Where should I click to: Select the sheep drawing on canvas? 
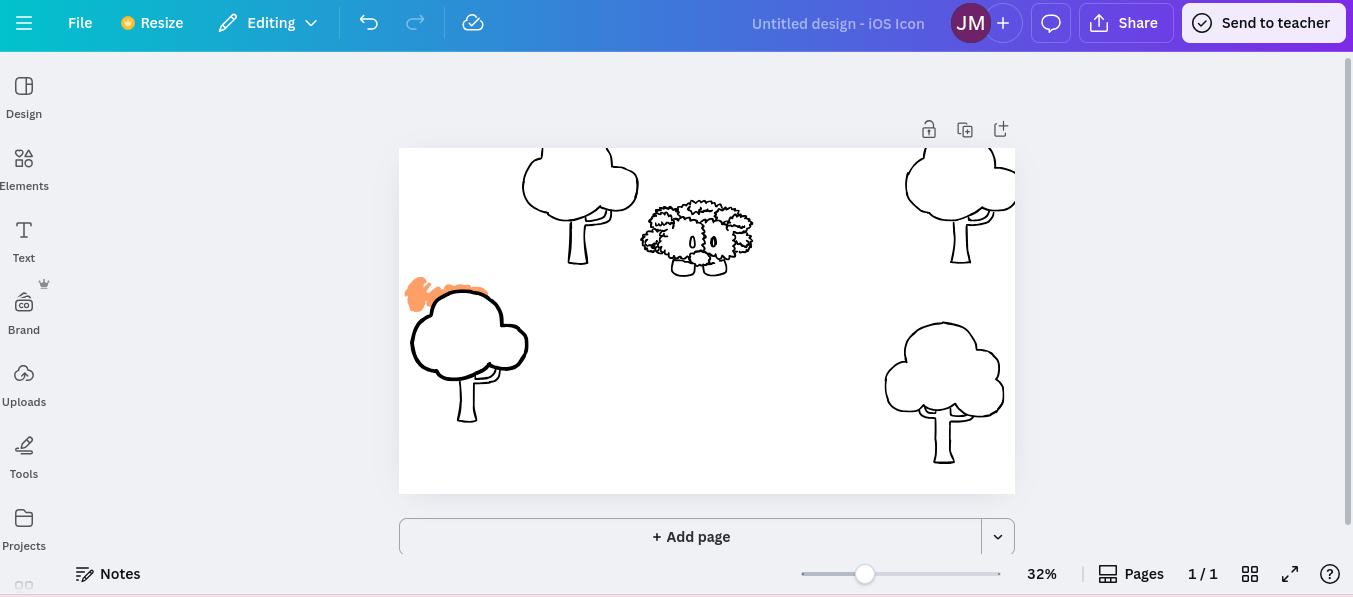[697, 238]
